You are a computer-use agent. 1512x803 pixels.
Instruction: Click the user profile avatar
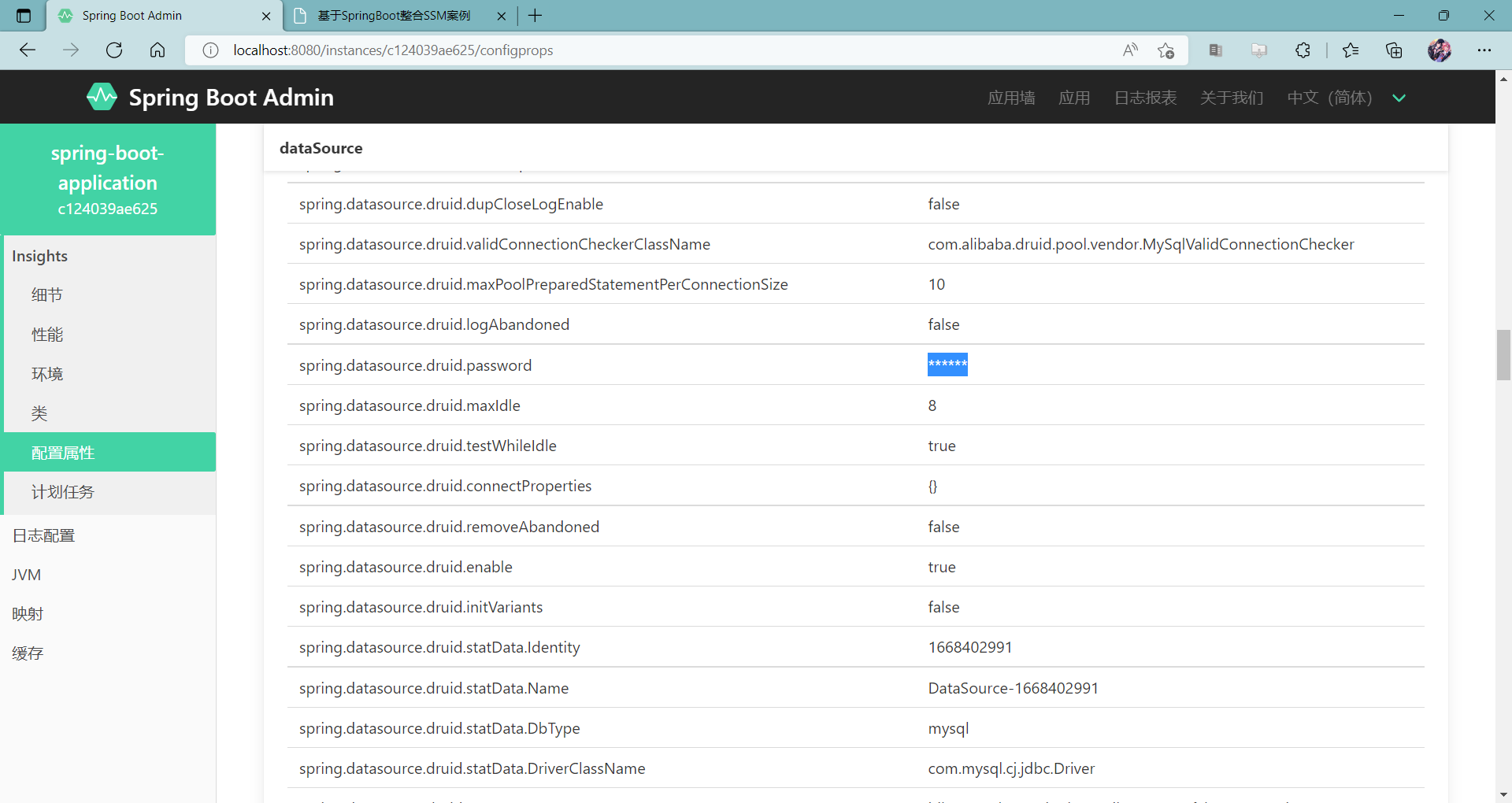tap(1440, 50)
